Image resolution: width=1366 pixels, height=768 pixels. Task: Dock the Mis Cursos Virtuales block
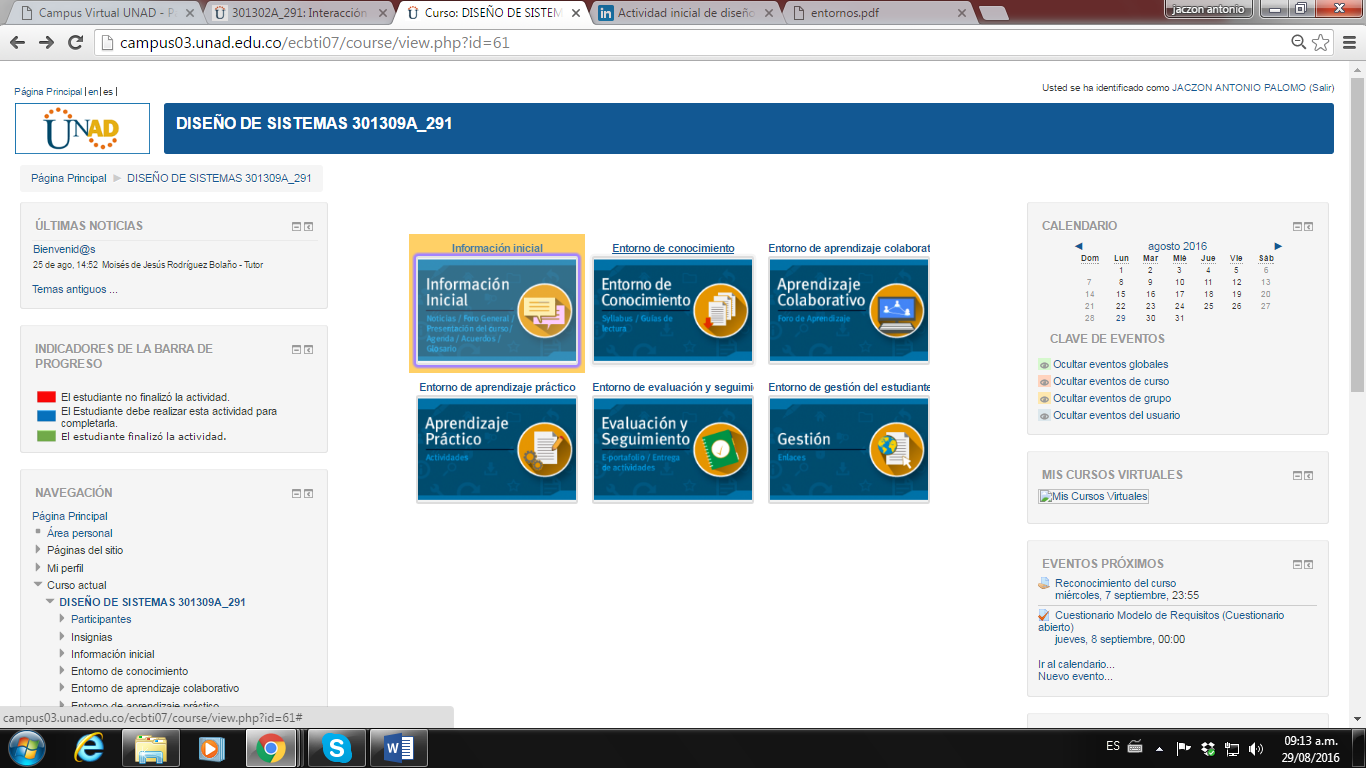click(1309, 476)
